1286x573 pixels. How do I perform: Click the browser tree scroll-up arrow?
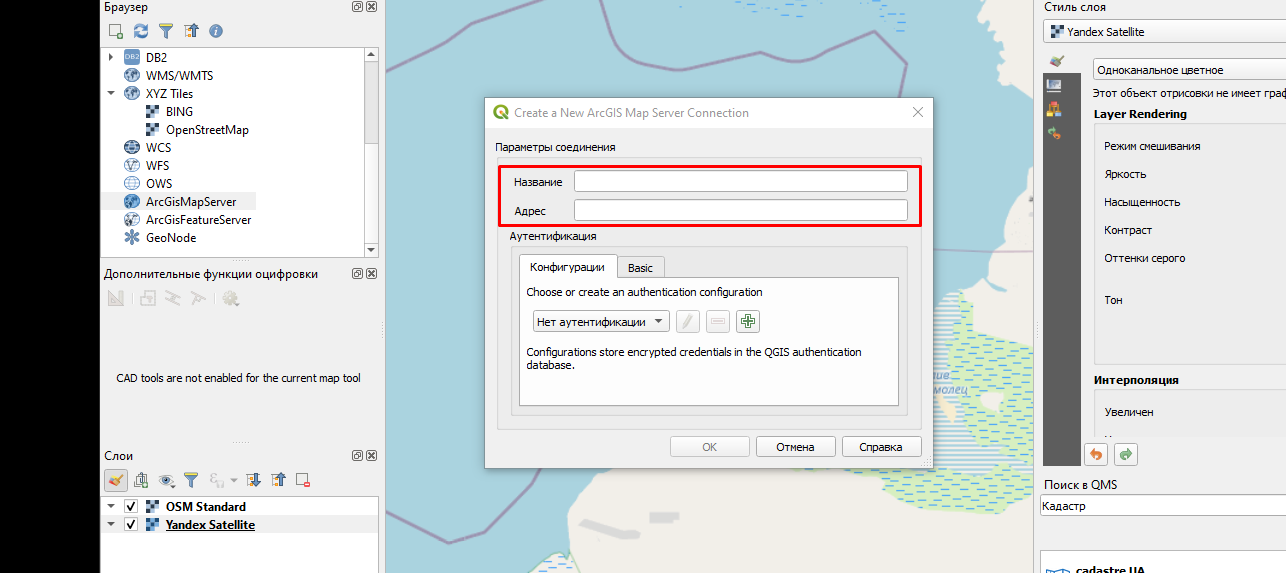pos(371,54)
